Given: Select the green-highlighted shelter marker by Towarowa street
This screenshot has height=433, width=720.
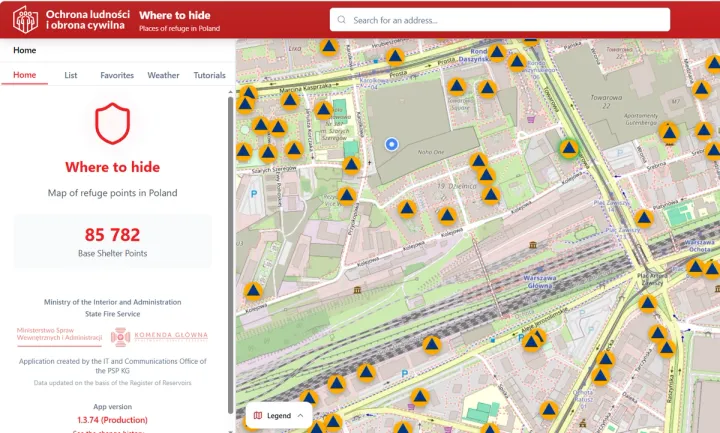Looking at the screenshot, I should [569, 149].
